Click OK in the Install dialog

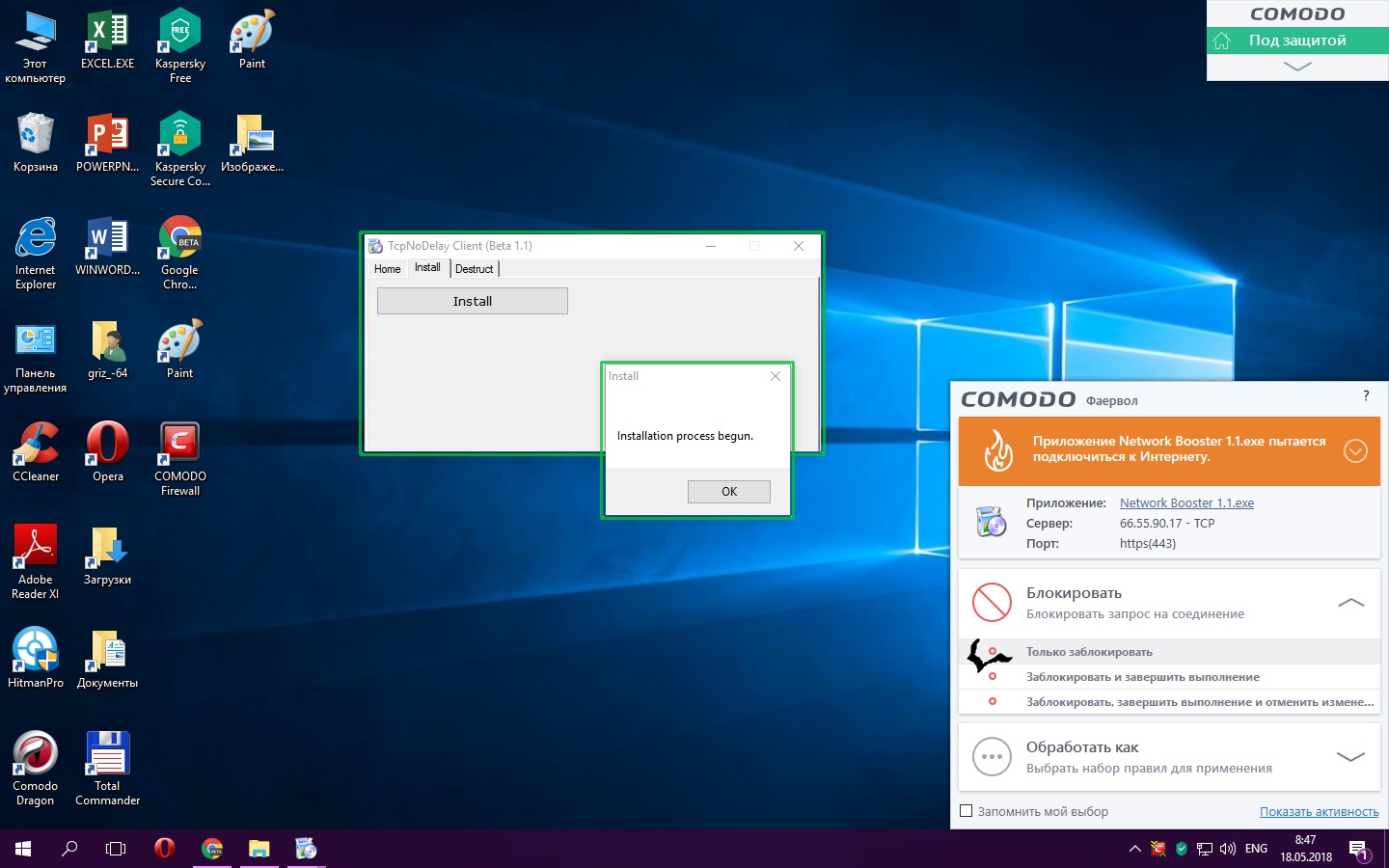point(728,492)
